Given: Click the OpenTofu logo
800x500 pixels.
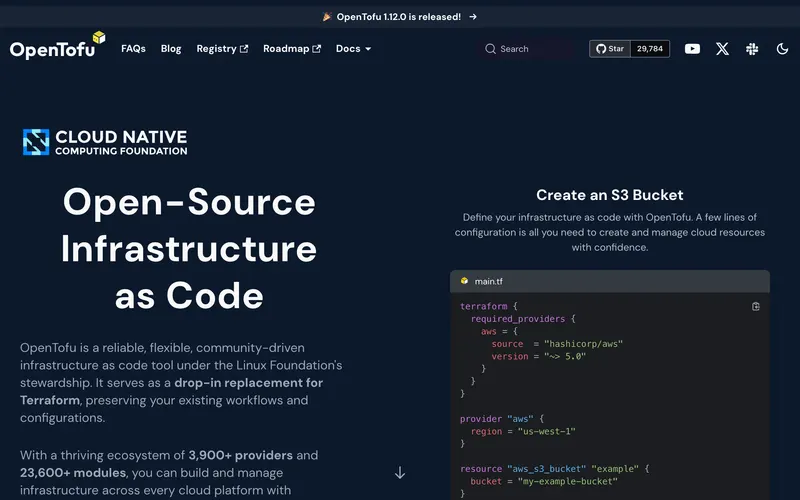Looking at the screenshot, I should point(57,46).
